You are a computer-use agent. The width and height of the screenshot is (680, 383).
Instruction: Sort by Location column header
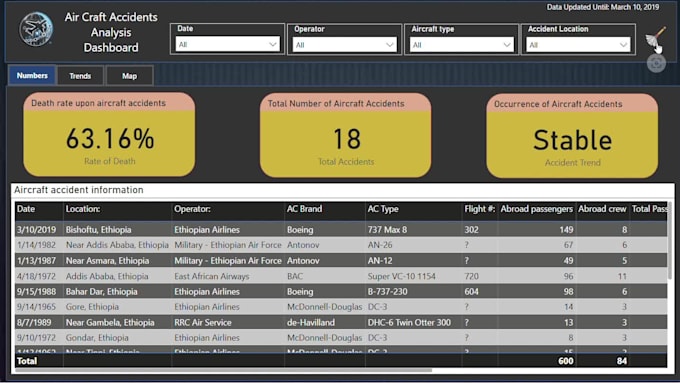83,209
